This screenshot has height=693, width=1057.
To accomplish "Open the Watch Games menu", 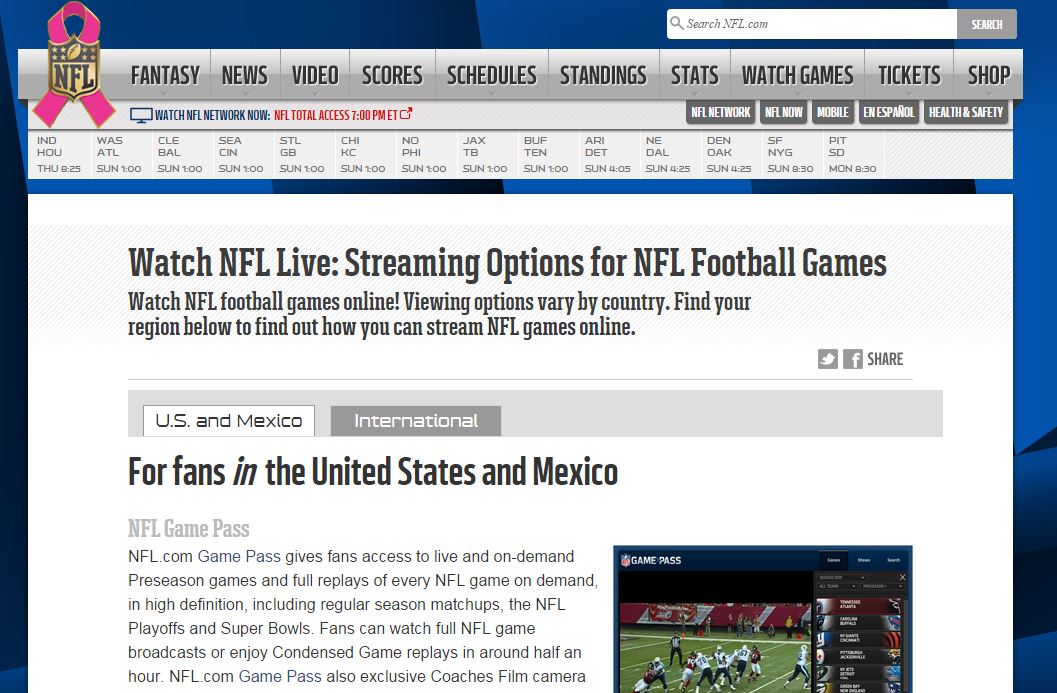I will [797, 75].
